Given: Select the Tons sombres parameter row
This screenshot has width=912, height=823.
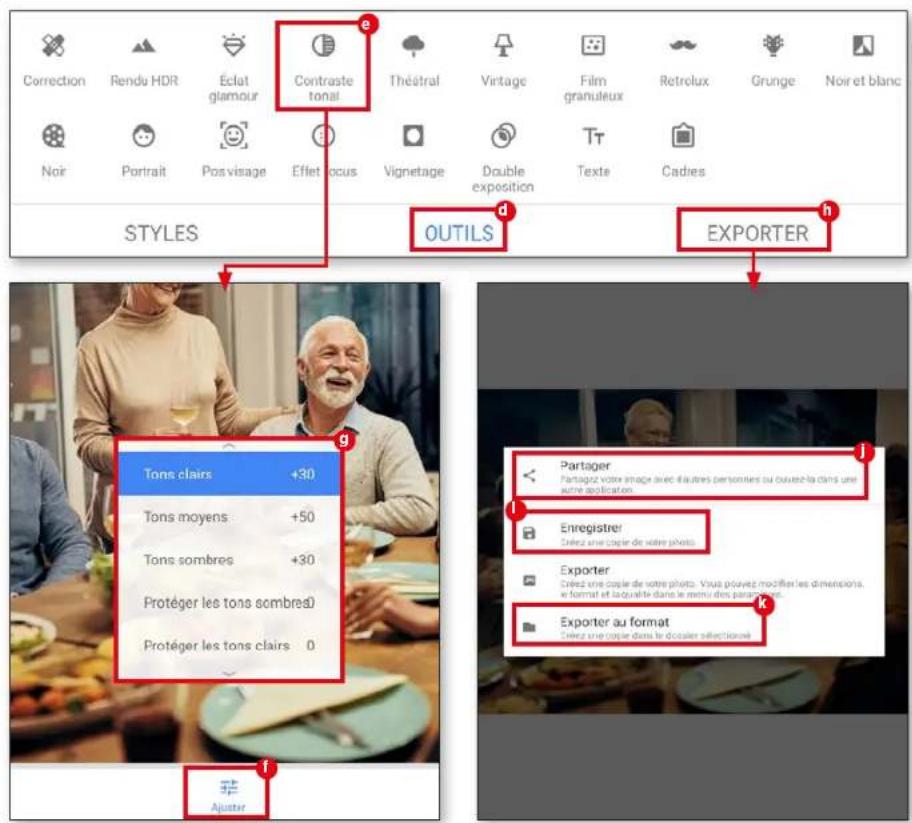Looking at the screenshot, I should 229,560.
